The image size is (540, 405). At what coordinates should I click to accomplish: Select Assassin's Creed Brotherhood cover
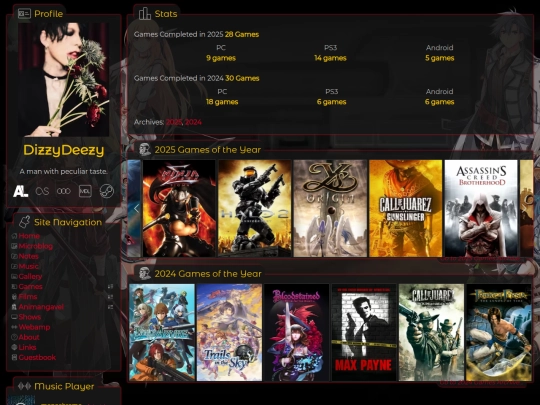[x=481, y=208]
